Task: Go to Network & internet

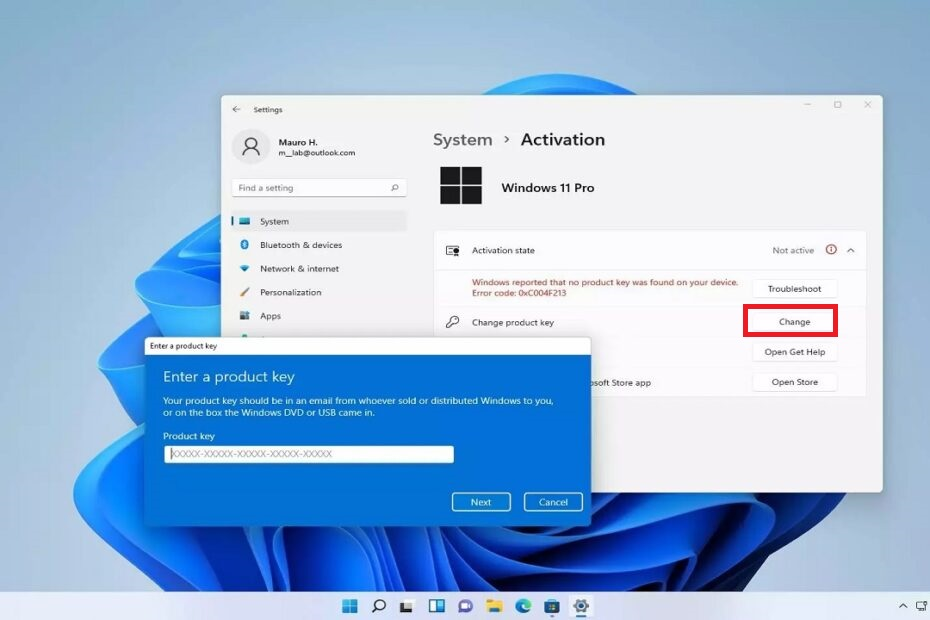Action: click(299, 269)
